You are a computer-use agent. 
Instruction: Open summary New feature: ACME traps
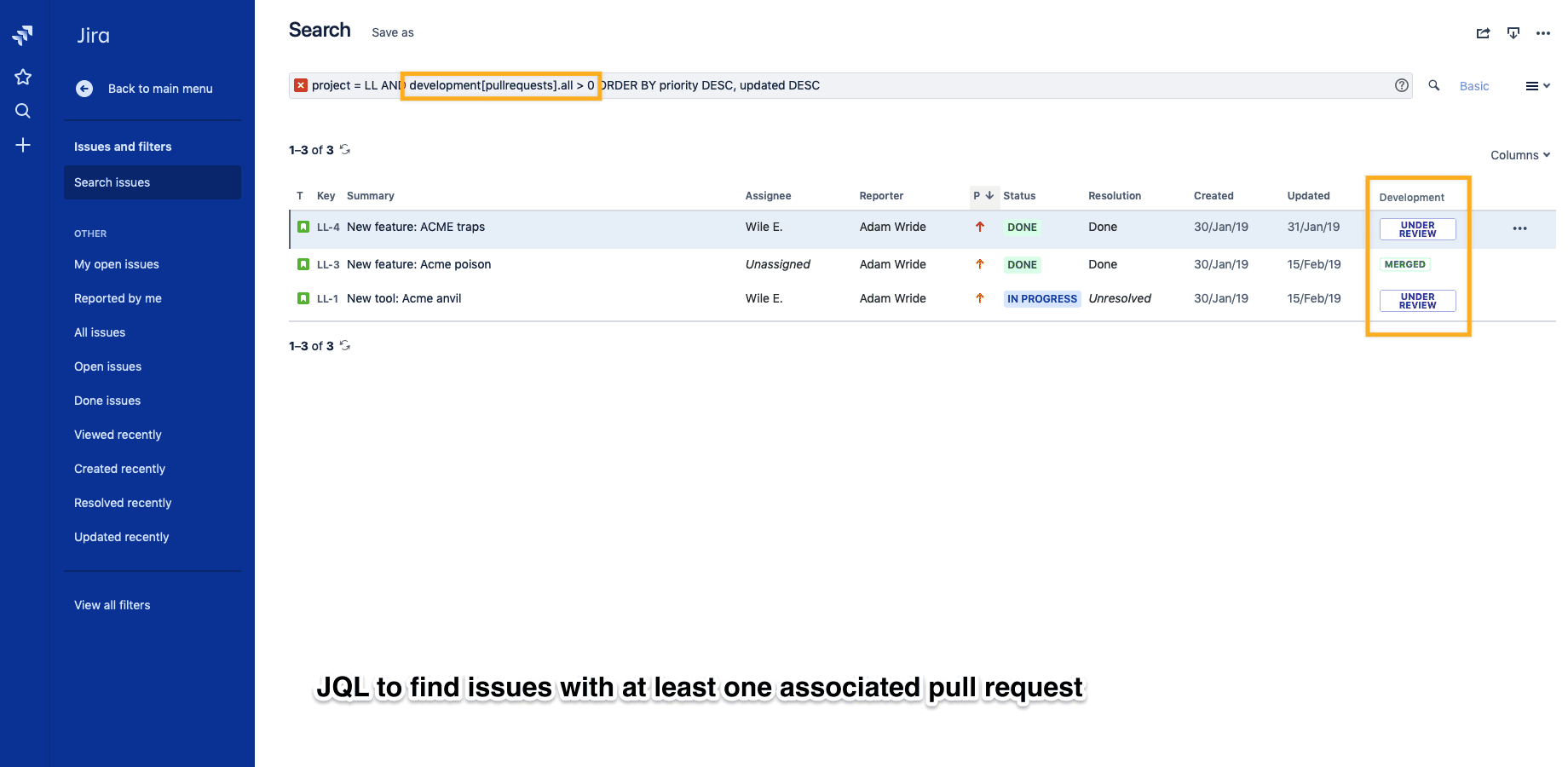[416, 227]
